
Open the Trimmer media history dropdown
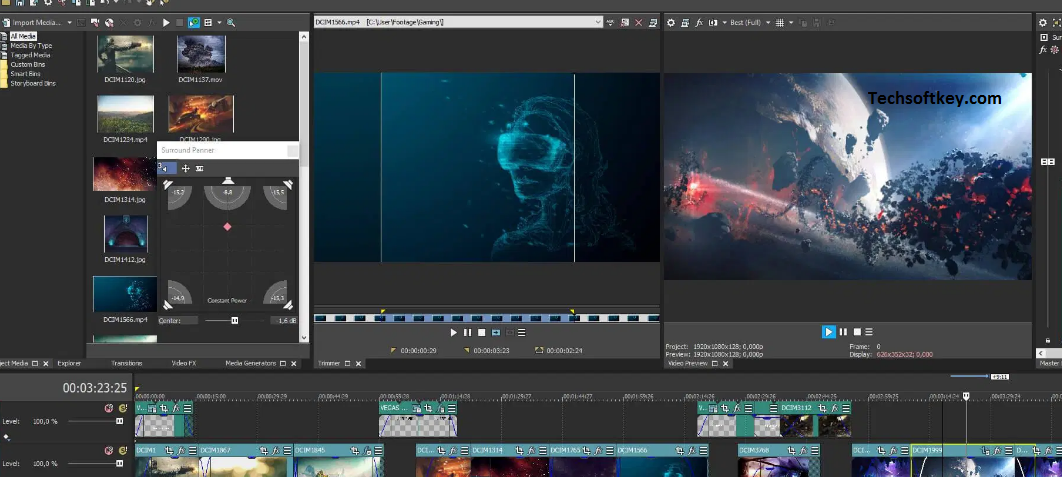(597, 22)
